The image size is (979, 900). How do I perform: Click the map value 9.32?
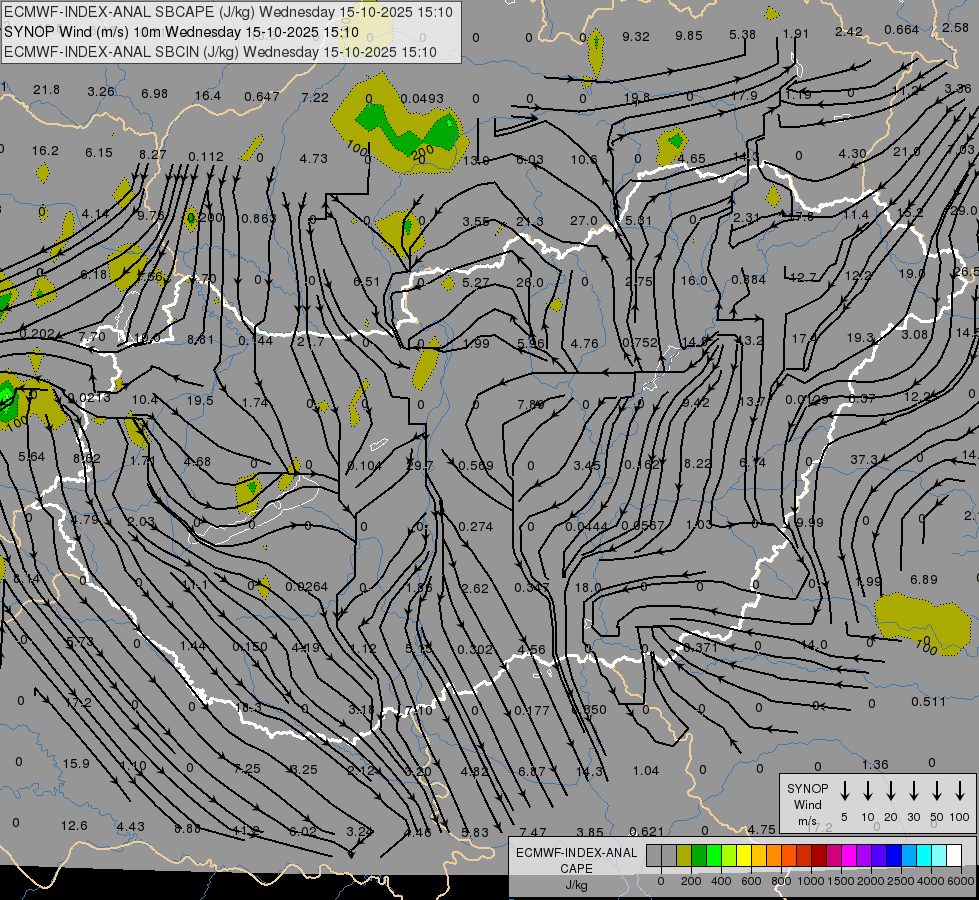click(636, 37)
